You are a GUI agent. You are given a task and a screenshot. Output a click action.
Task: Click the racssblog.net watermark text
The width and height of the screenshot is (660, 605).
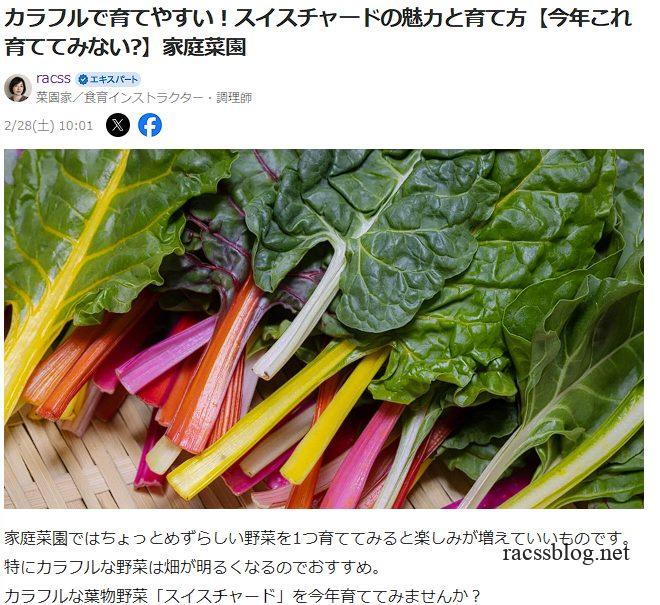tap(566, 552)
